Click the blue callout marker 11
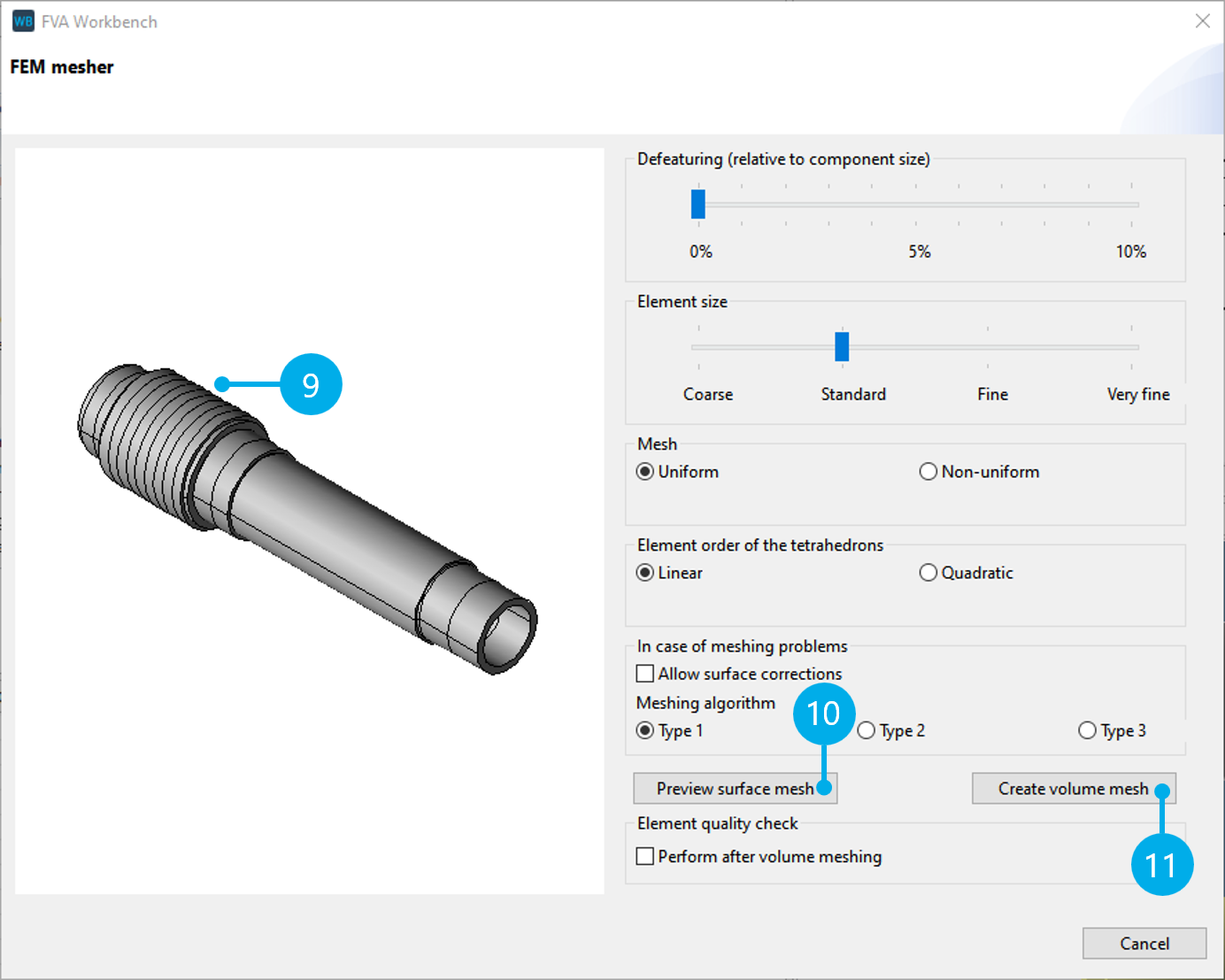This screenshot has height=980, width=1225. point(1163,864)
